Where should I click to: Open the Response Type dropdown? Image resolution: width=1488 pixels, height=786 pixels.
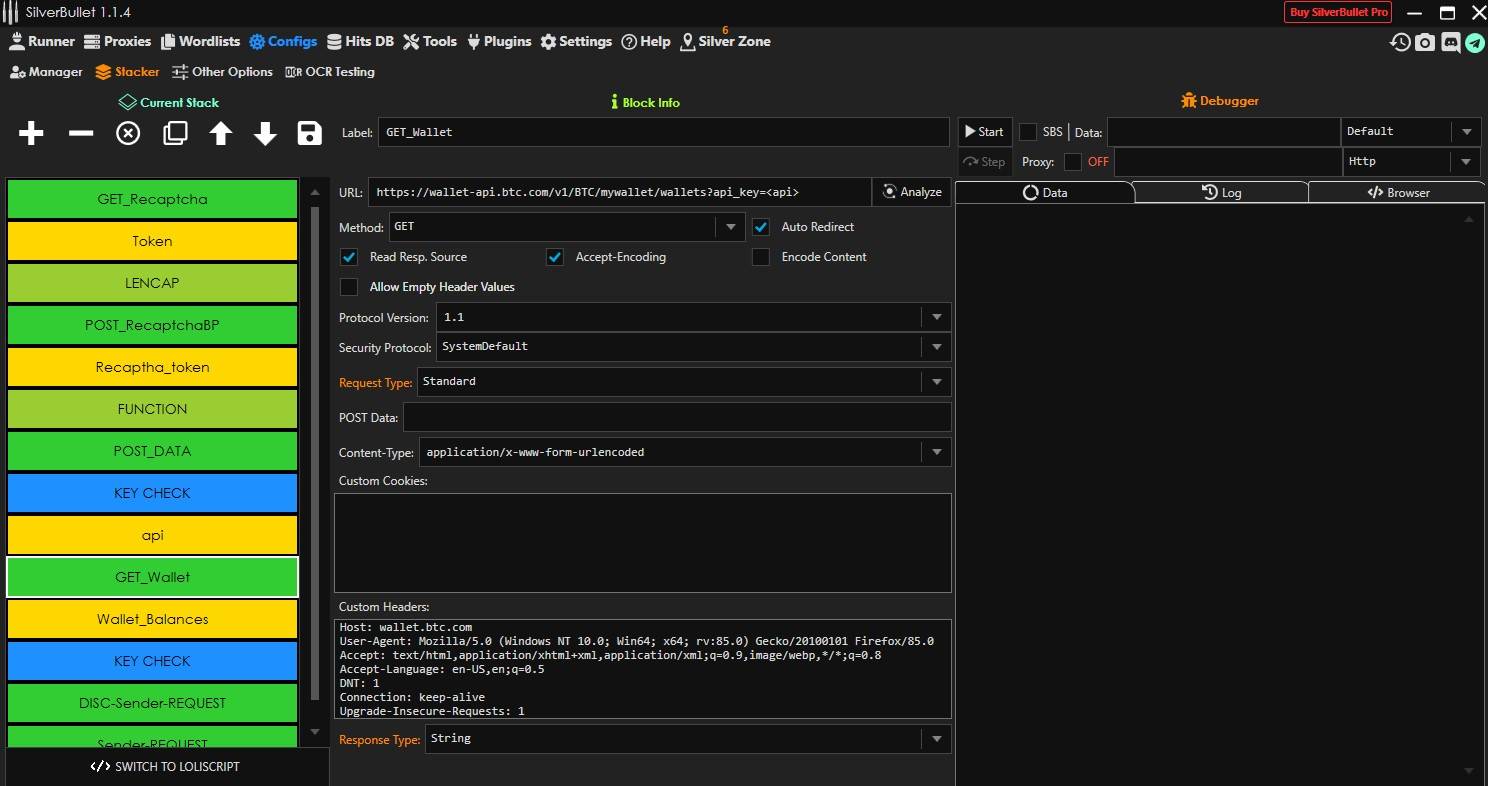click(936, 739)
